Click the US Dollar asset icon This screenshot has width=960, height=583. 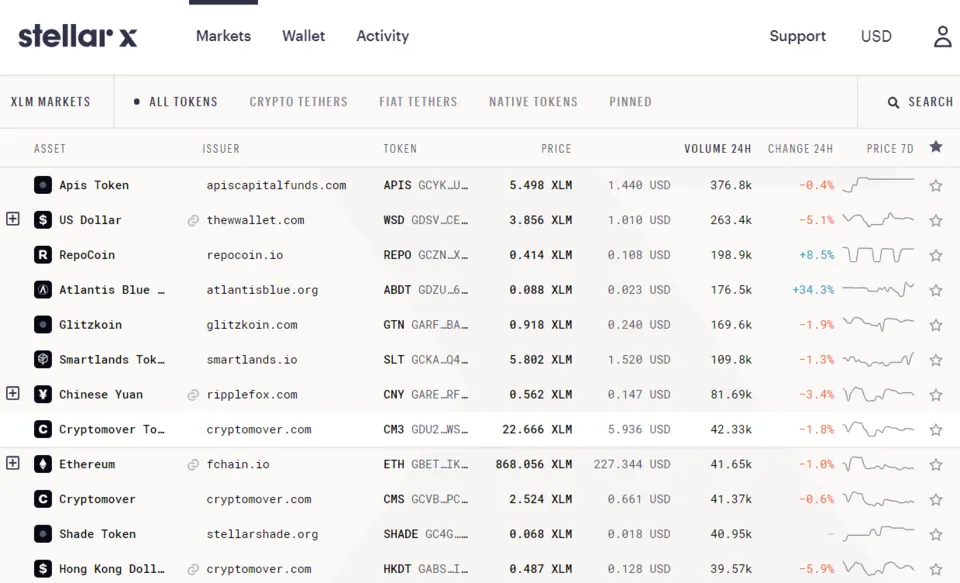42,220
